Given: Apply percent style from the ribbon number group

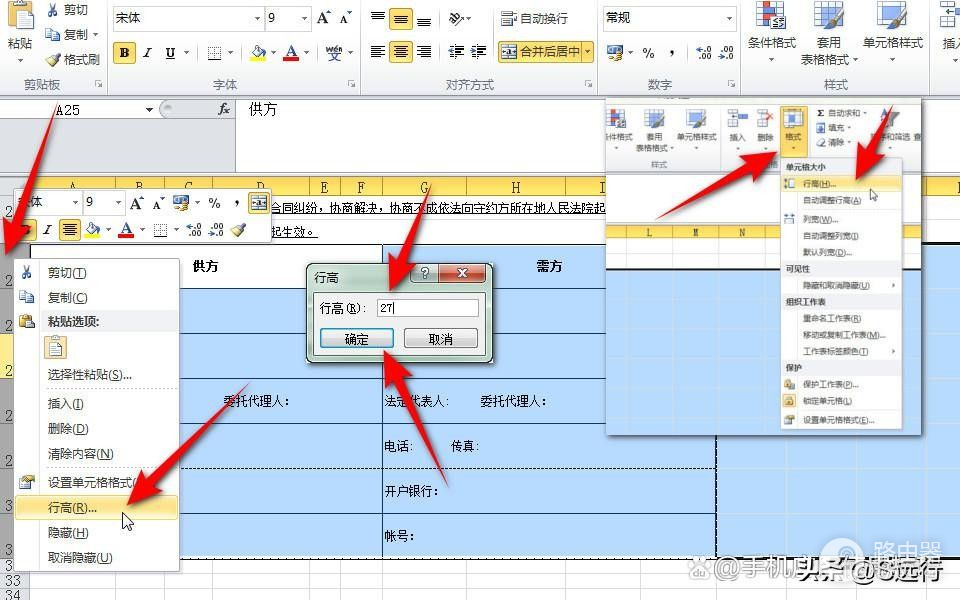Looking at the screenshot, I should (x=648, y=53).
